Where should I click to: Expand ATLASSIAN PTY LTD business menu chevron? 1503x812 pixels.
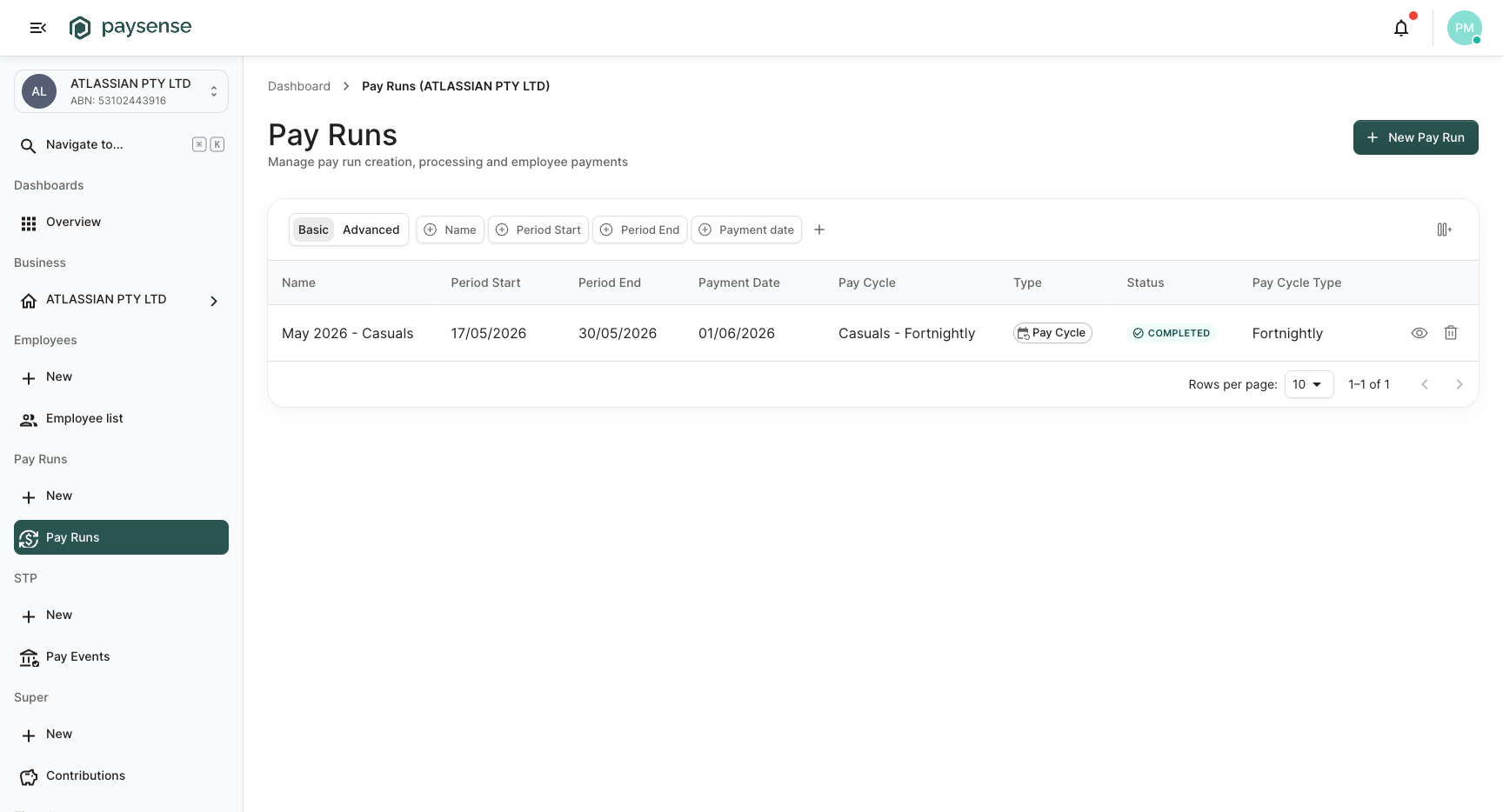click(x=214, y=301)
